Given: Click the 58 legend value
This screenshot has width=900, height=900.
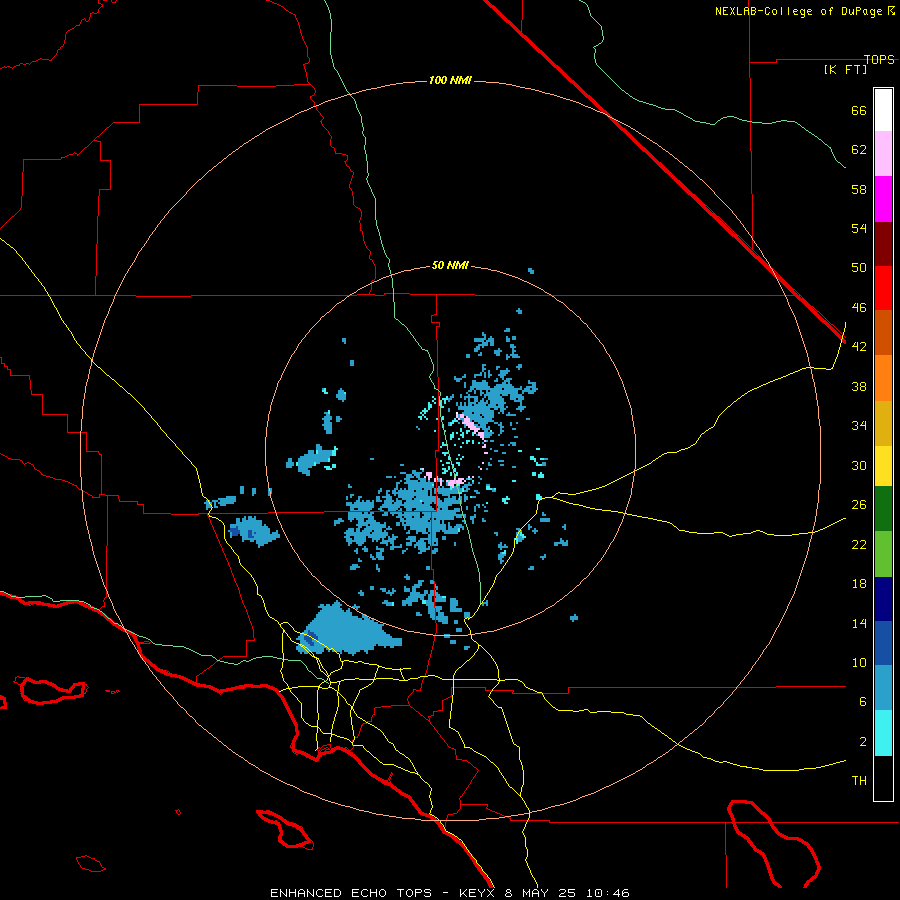Looking at the screenshot, I should click(x=859, y=189).
